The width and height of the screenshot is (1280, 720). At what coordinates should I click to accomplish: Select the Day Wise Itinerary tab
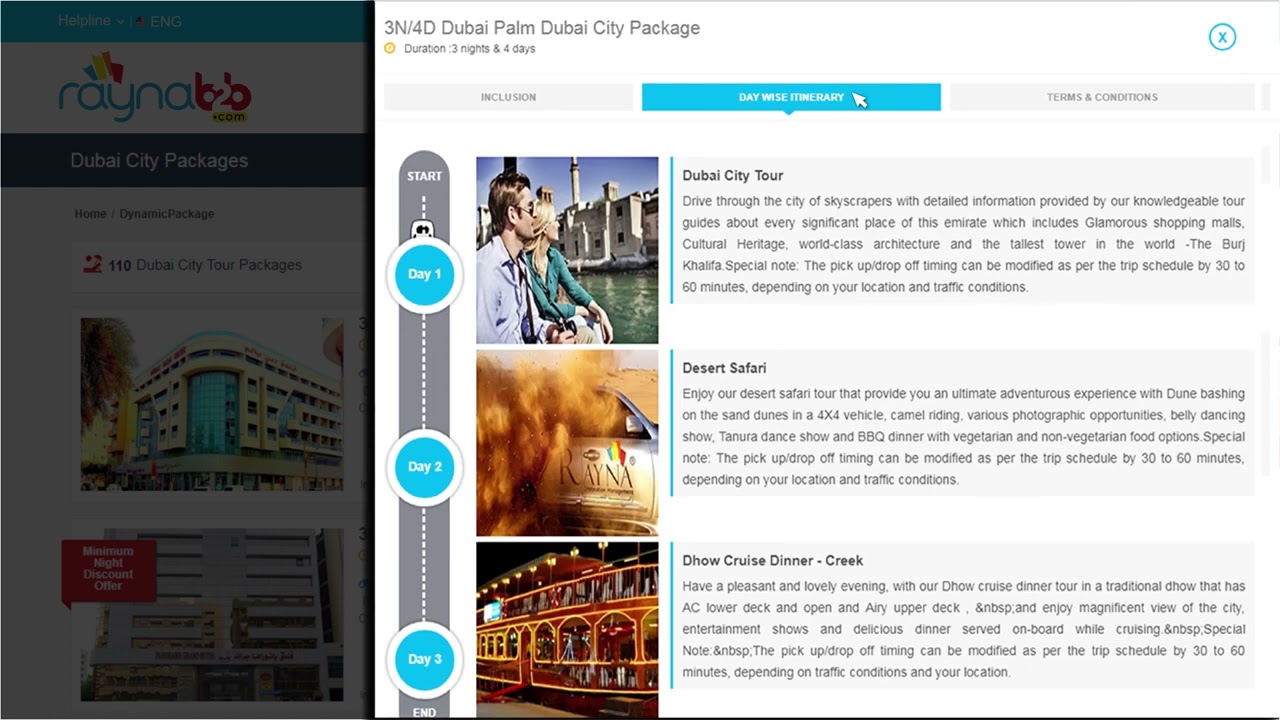tap(791, 97)
